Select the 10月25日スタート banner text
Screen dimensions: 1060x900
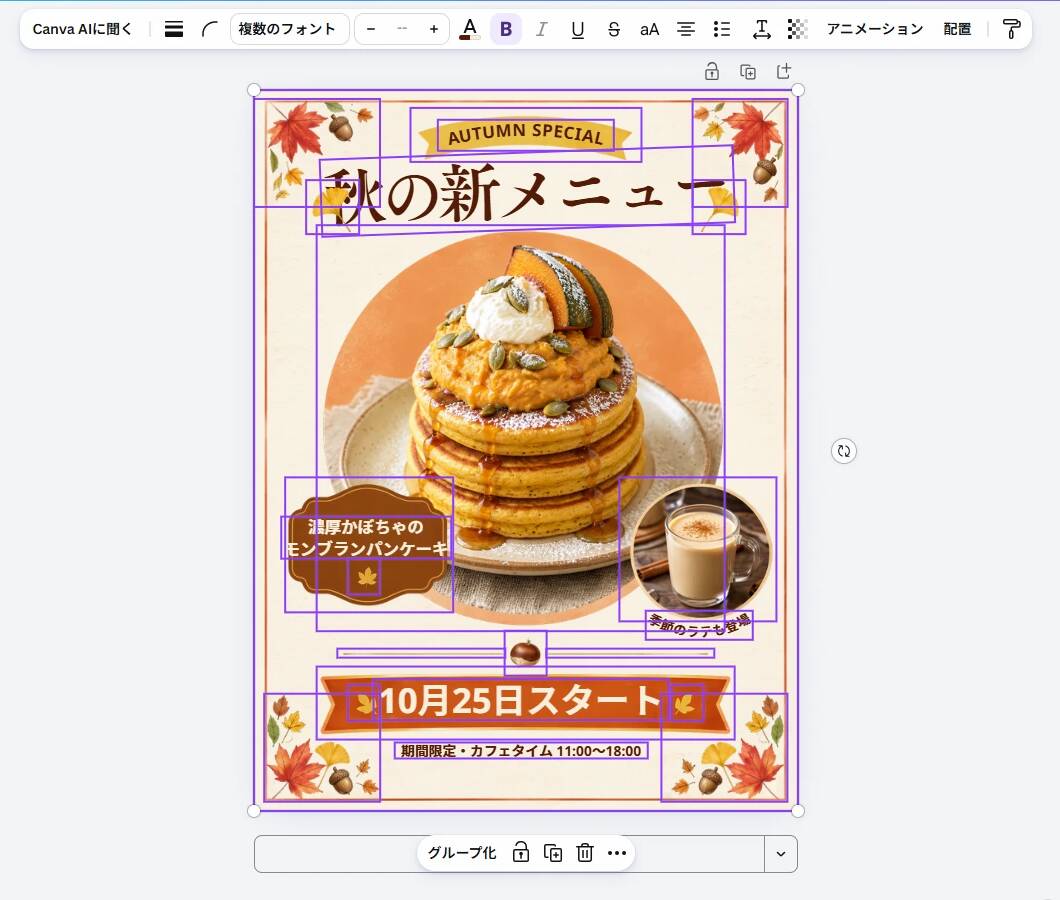coord(521,701)
